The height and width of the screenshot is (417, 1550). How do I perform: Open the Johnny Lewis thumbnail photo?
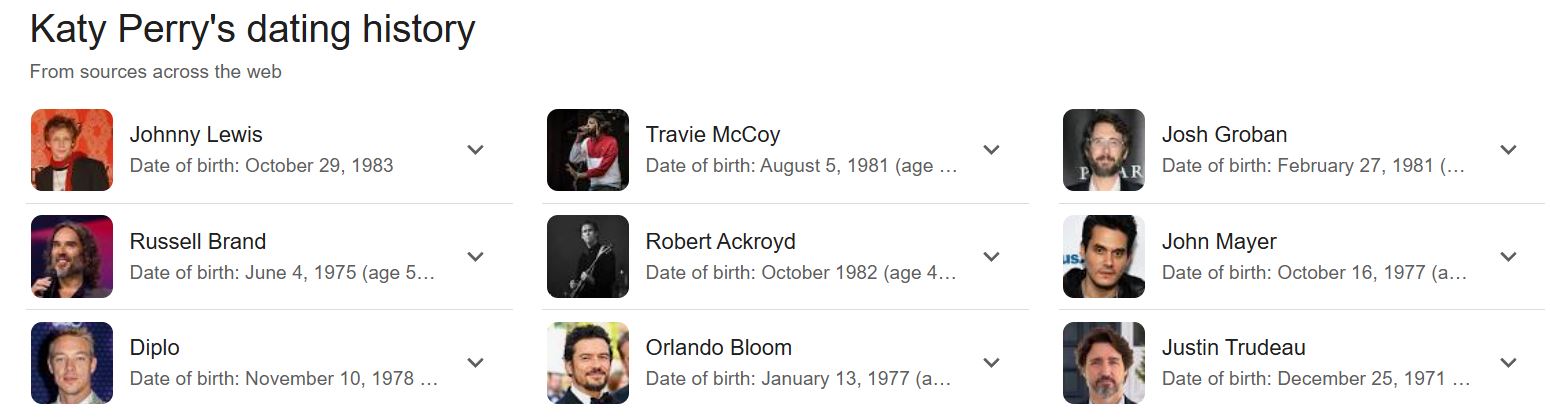[x=72, y=150]
